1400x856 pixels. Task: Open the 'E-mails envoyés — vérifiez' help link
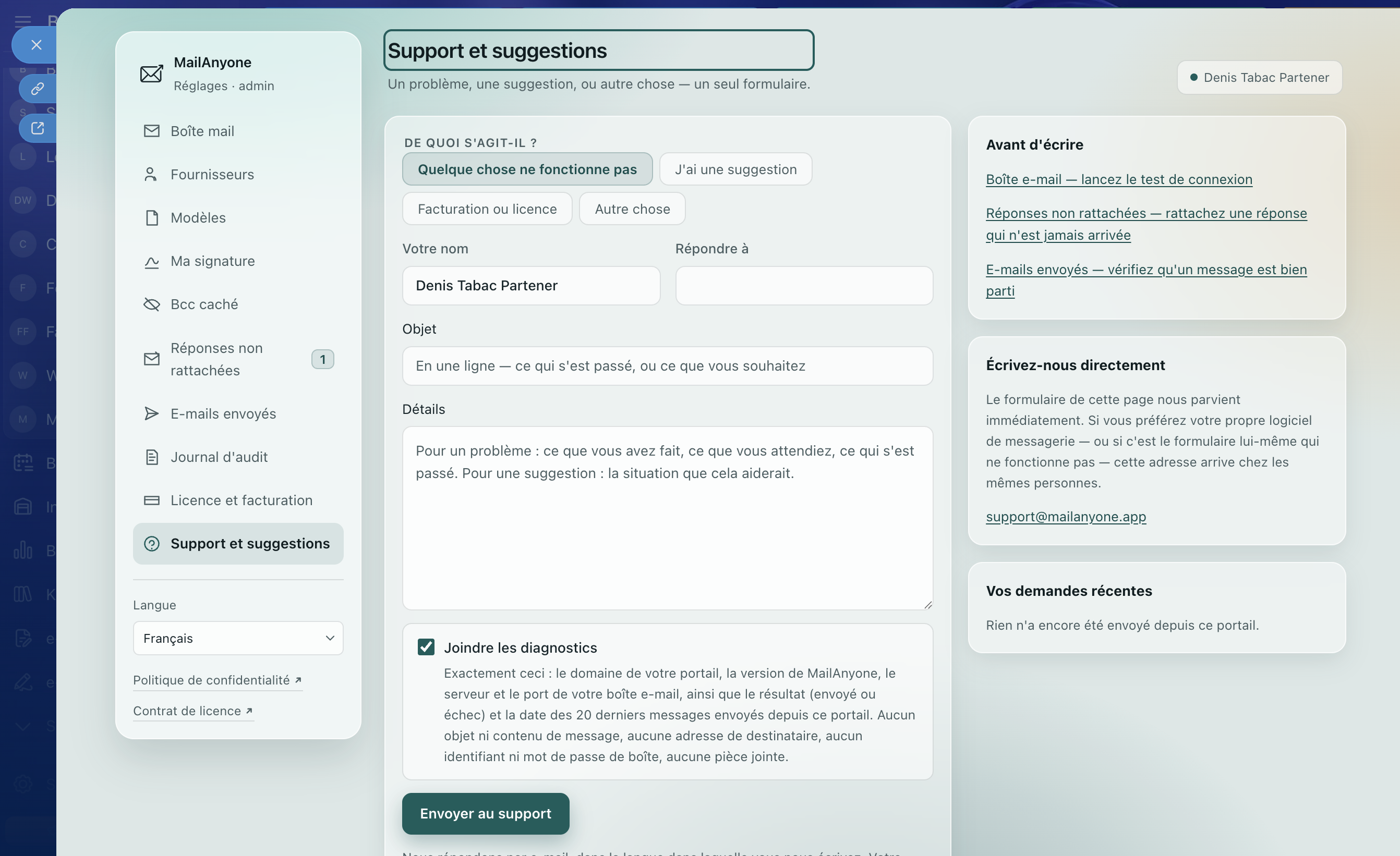[x=1146, y=280]
